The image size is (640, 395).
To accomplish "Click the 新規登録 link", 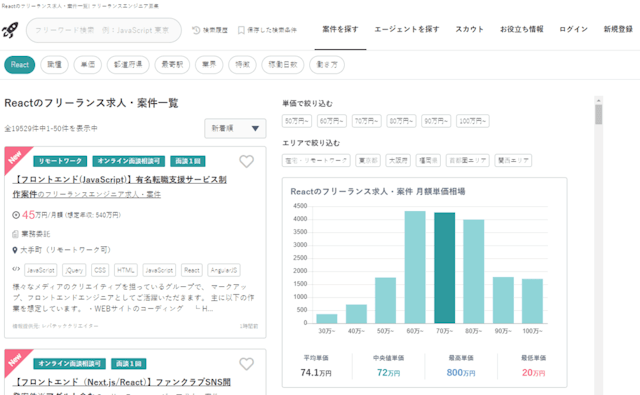I will coord(618,29).
